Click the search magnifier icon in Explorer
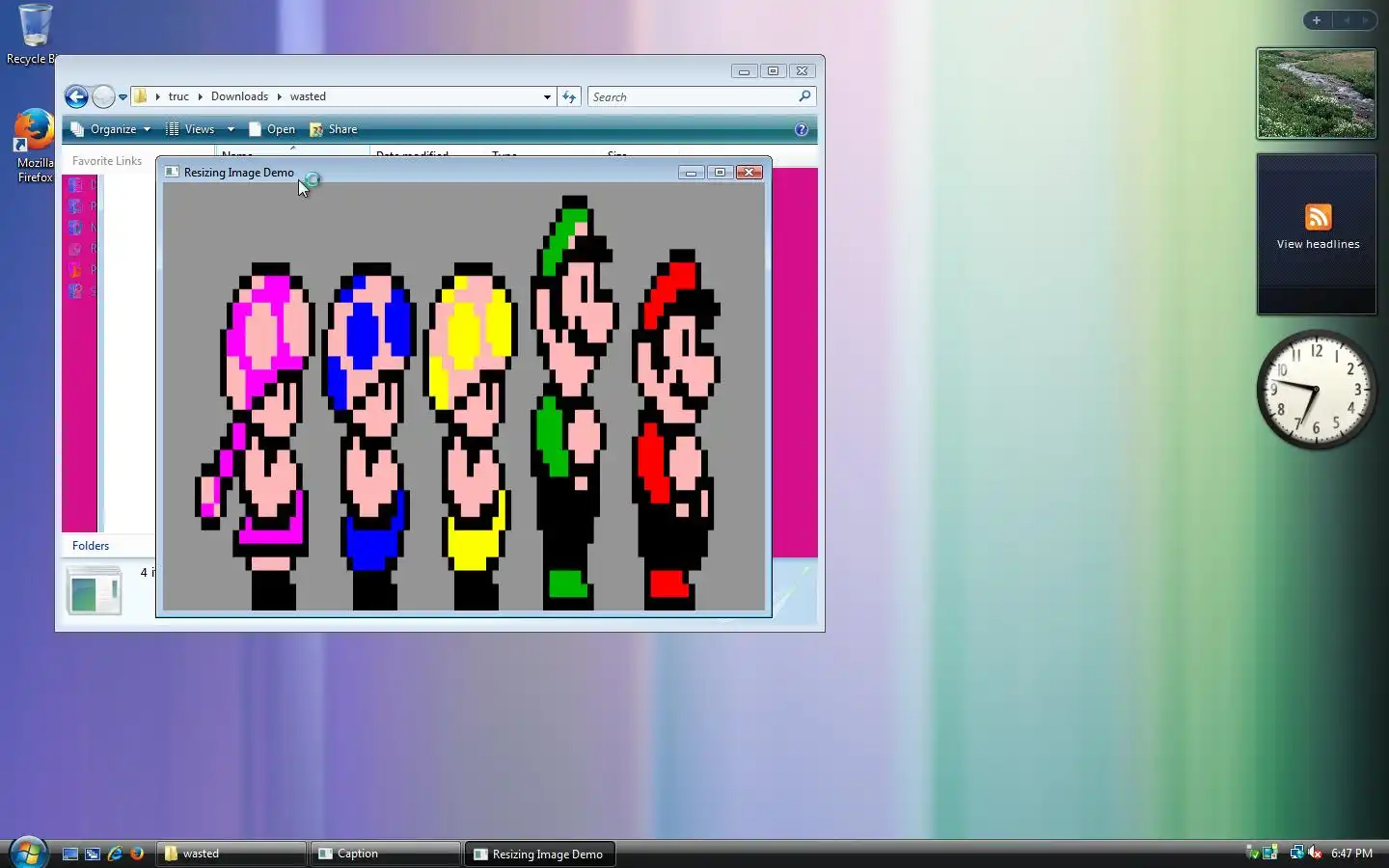This screenshot has width=1389, height=868. click(804, 96)
